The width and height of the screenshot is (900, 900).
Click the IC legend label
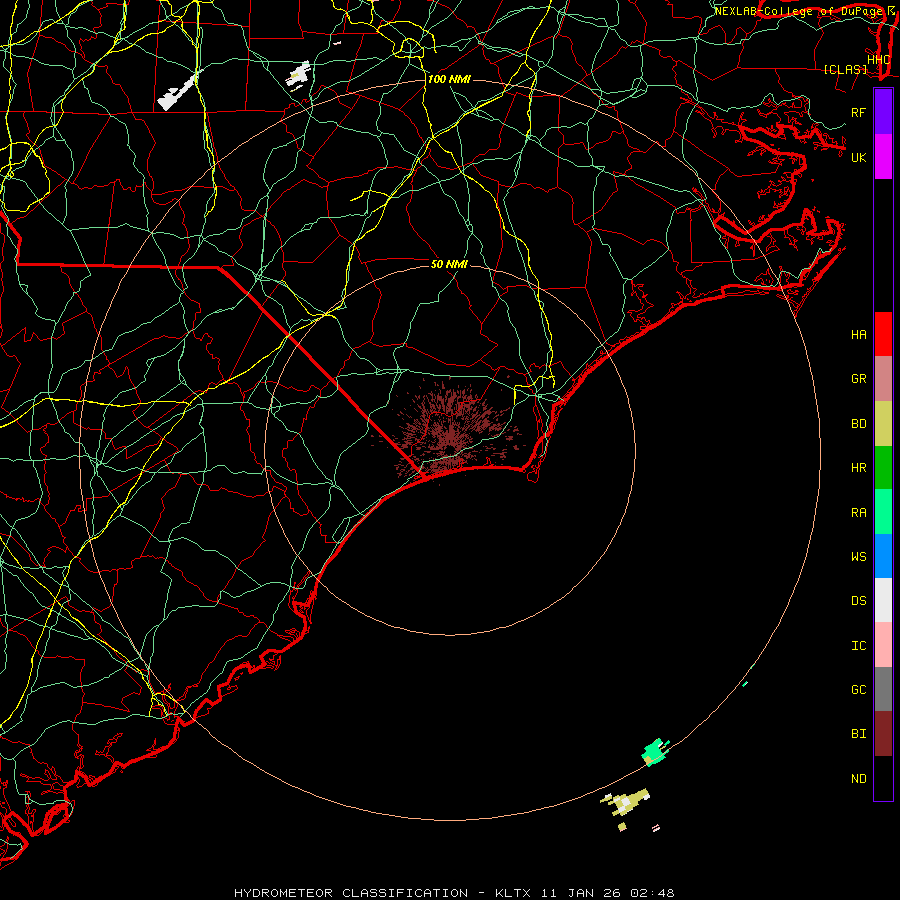(x=858, y=646)
